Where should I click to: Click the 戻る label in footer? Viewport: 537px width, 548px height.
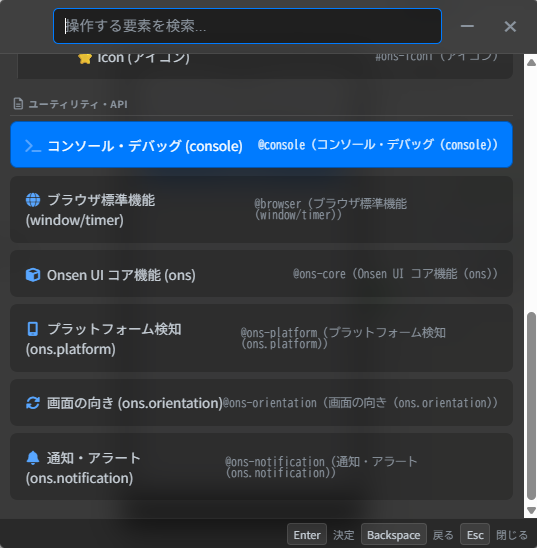443,535
